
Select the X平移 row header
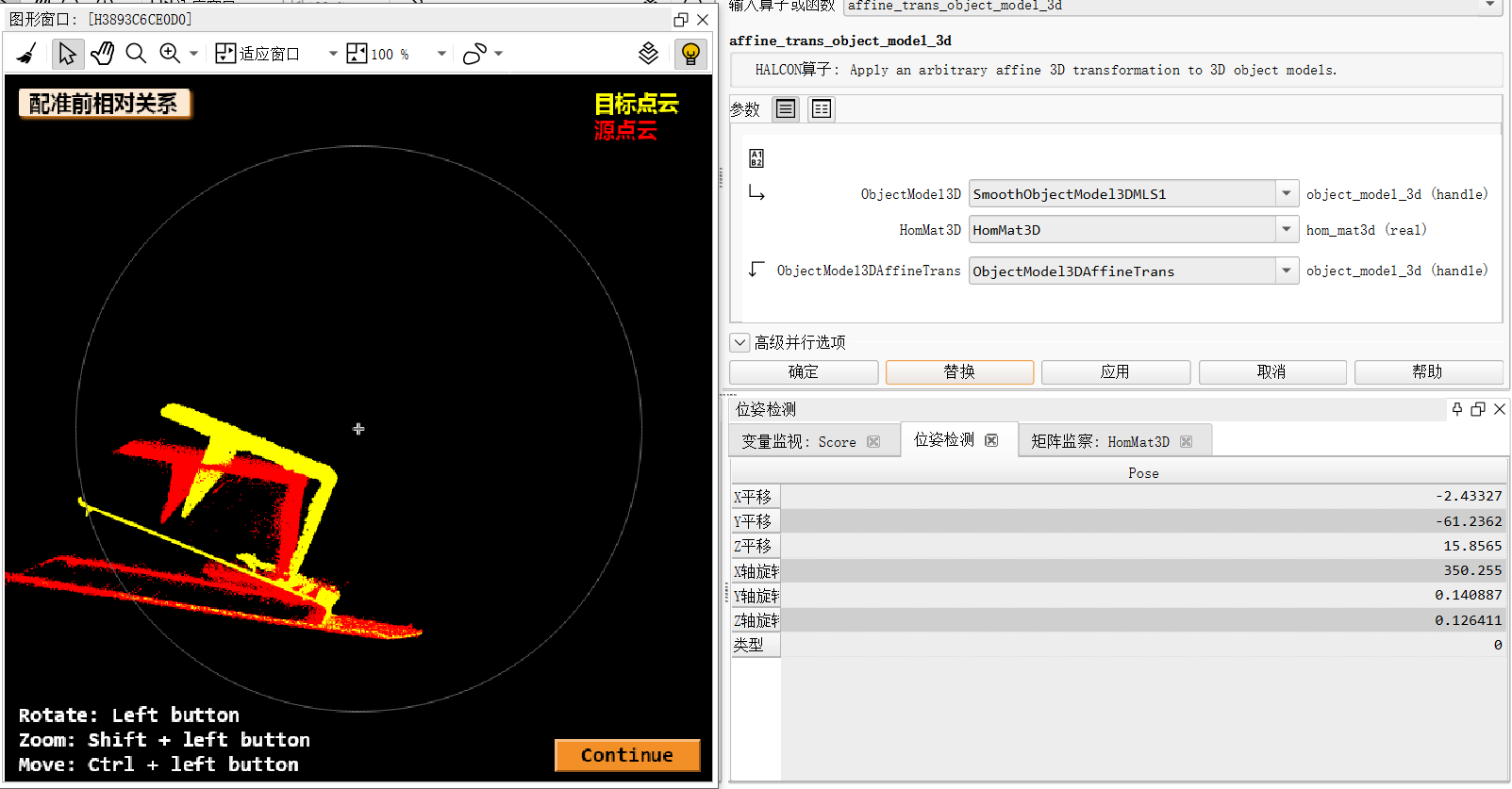(756, 497)
